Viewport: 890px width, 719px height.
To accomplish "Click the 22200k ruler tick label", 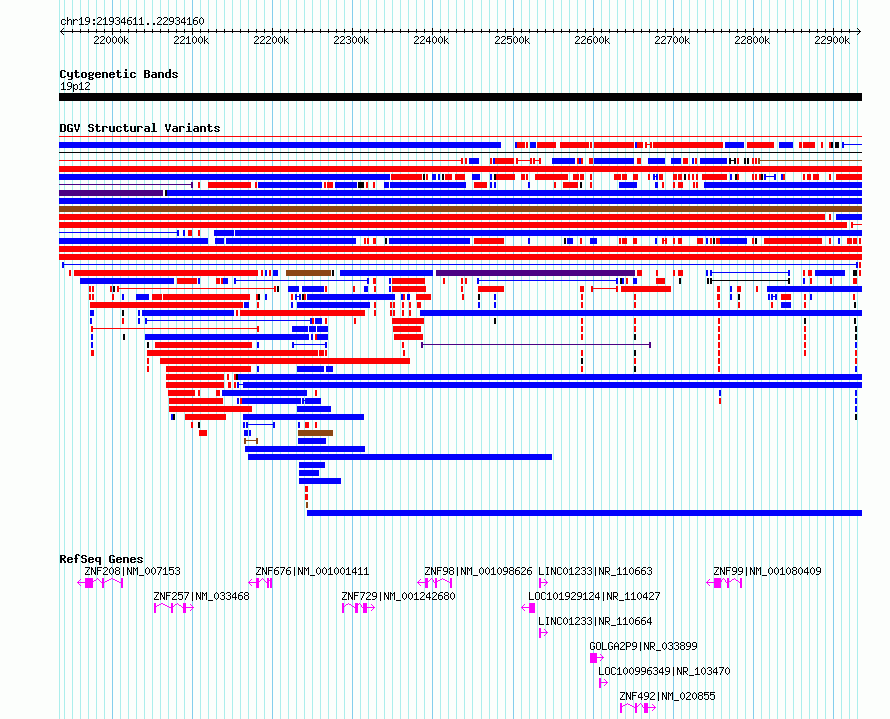I will [271, 40].
